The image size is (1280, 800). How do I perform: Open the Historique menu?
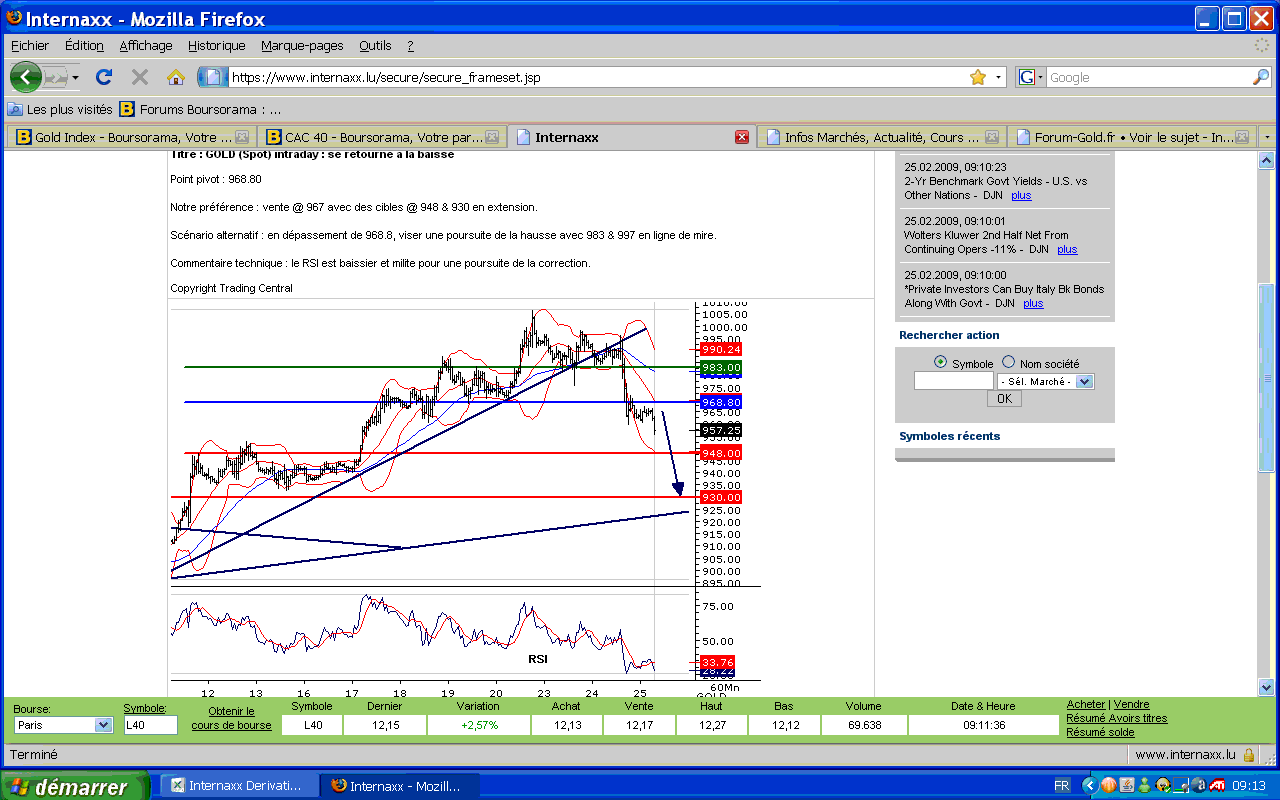click(216, 46)
